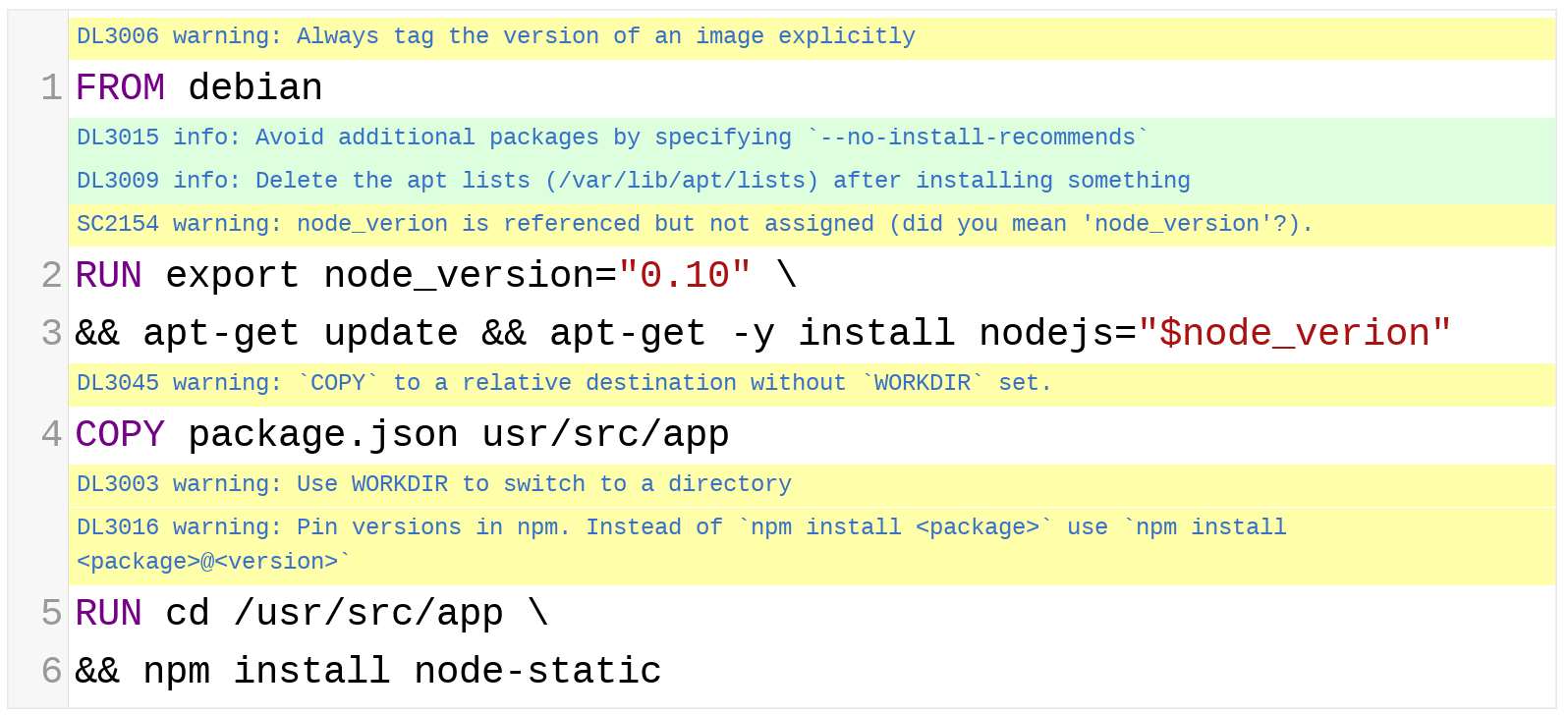Click the DL3006 warning about tagging image version
1568x715 pixels.
pos(812,37)
